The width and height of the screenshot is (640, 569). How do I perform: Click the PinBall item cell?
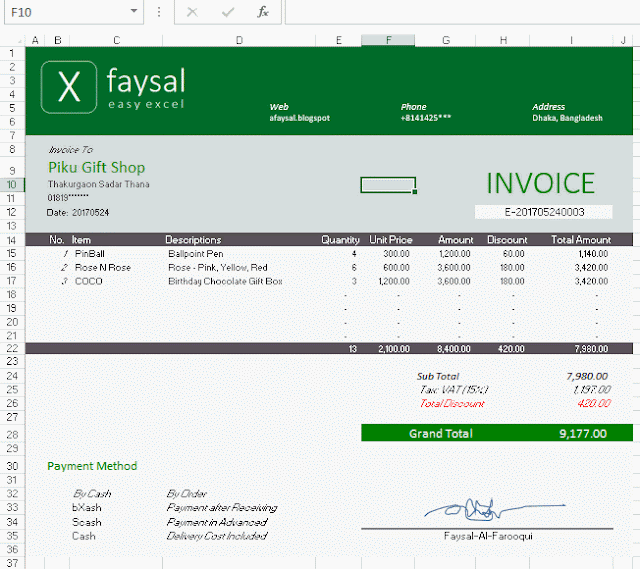pos(89,253)
